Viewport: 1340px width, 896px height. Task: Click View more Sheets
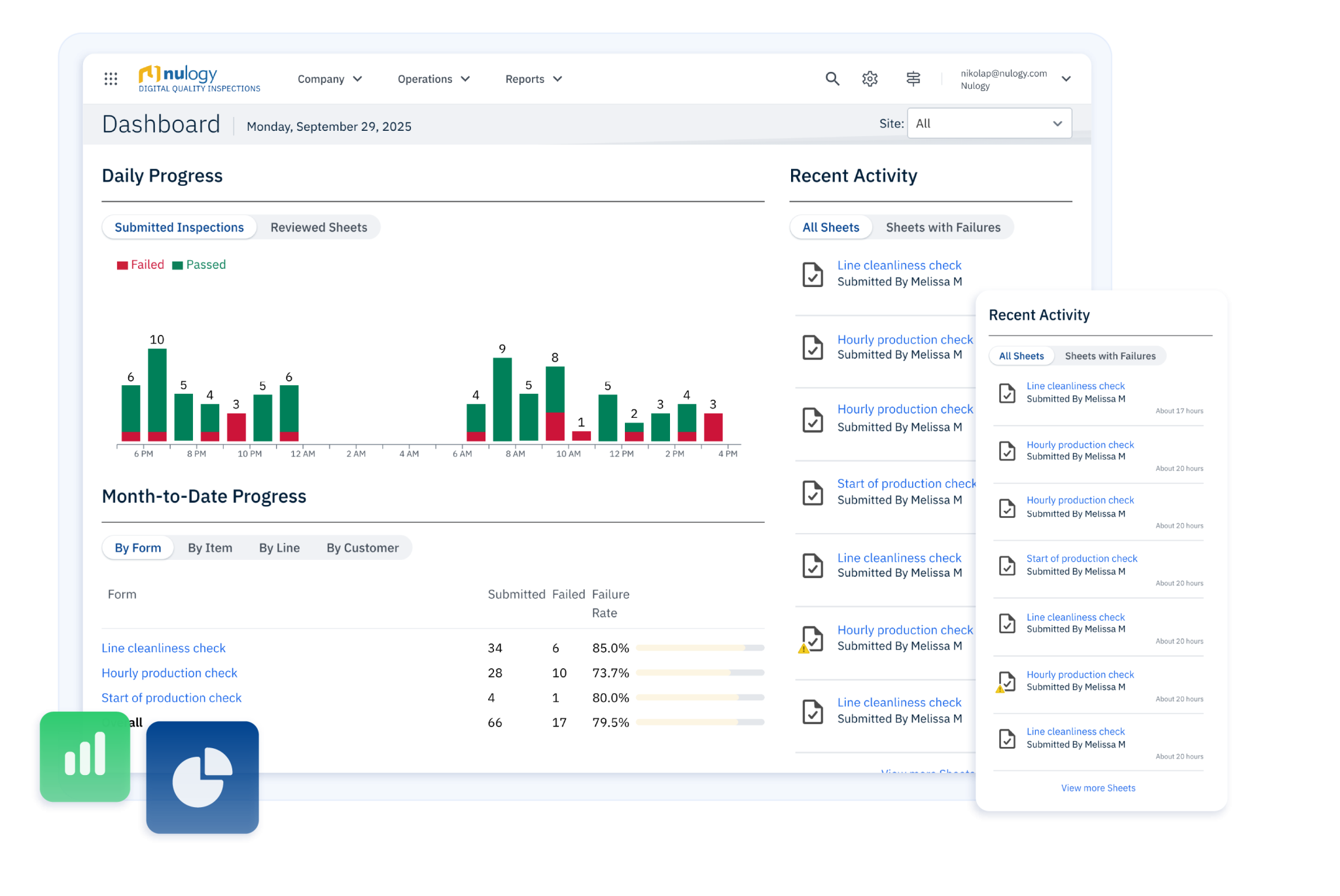point(1098,787)
